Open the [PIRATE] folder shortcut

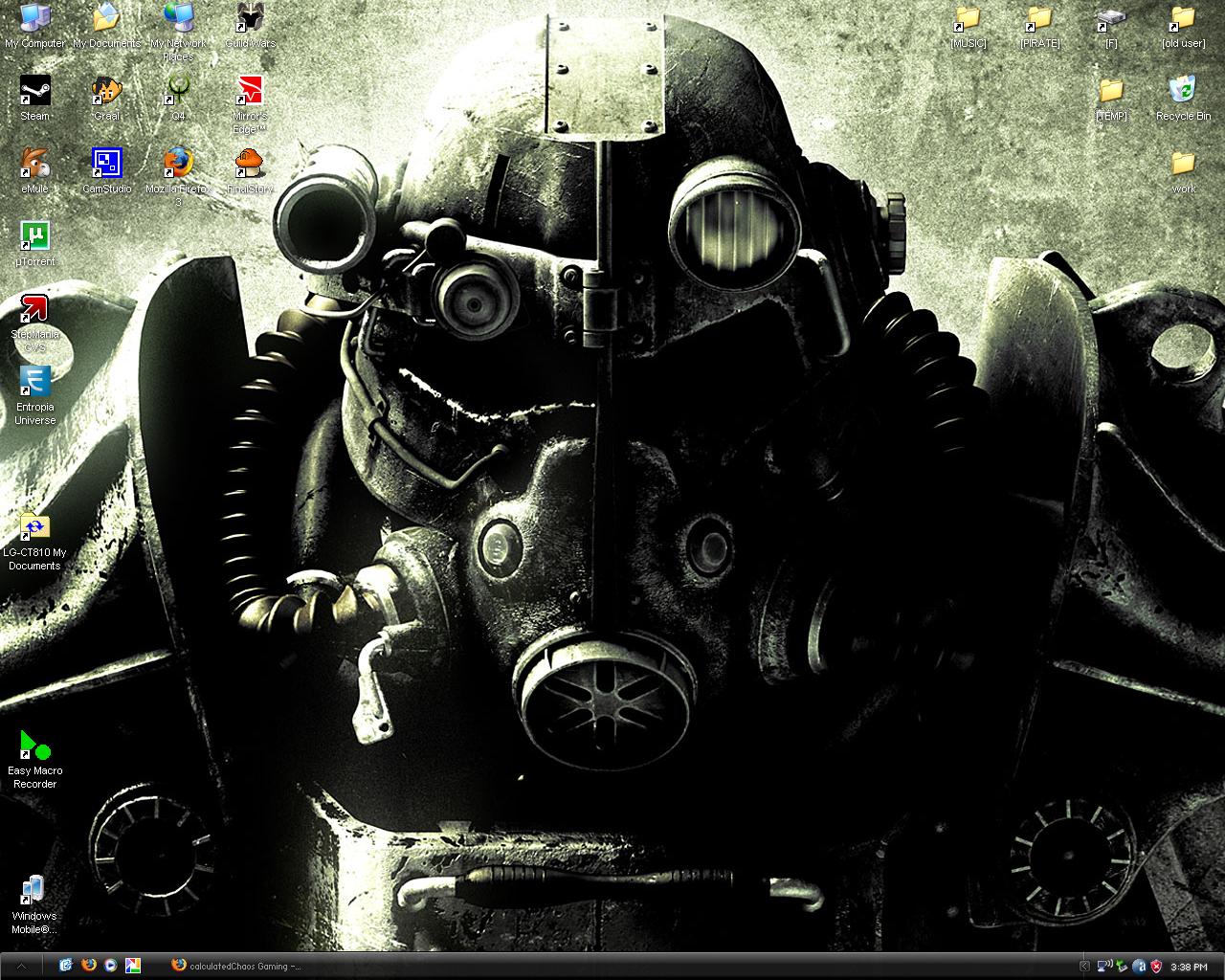pyautogui.click(x=1039, y=26)
